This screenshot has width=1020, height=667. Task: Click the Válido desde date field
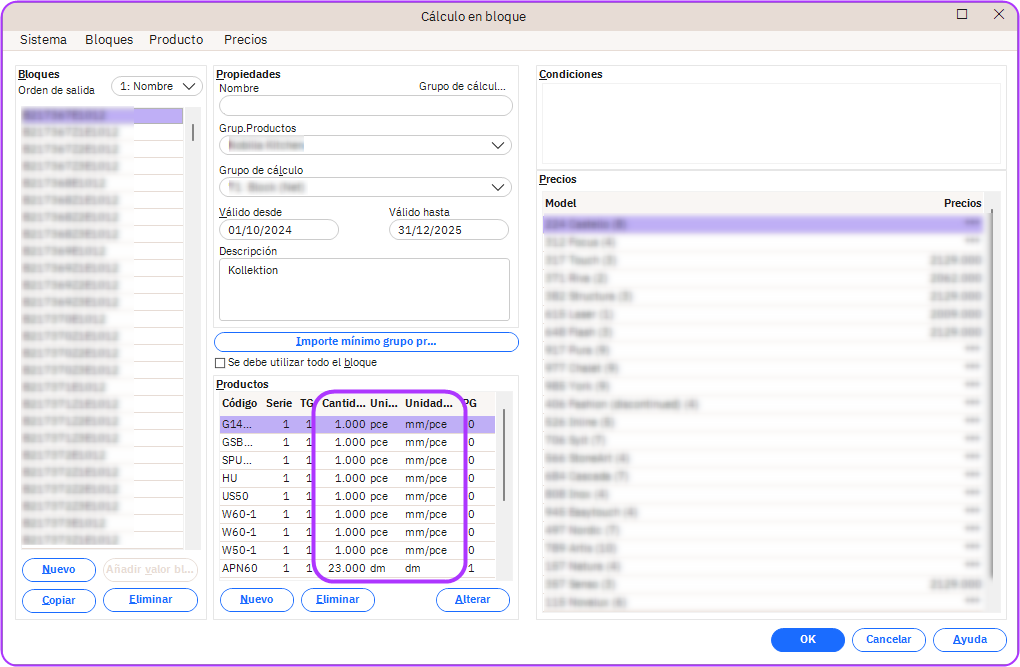278,230
